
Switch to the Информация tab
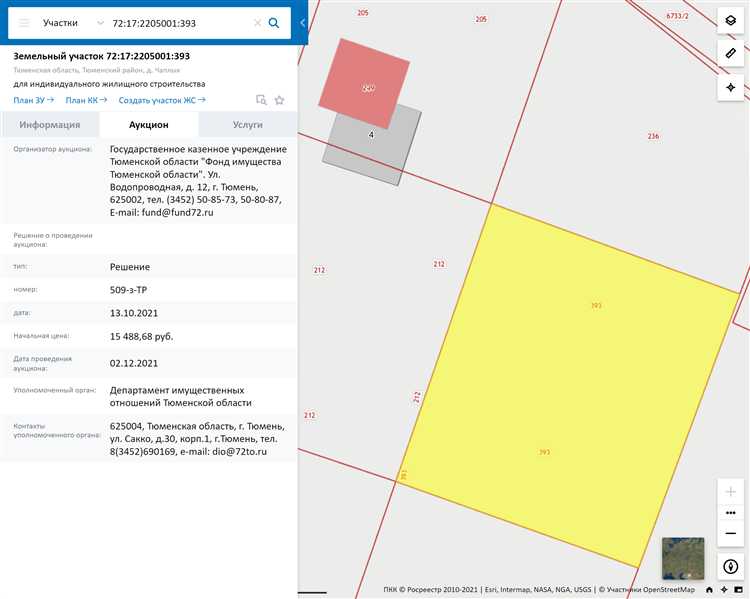50,125
